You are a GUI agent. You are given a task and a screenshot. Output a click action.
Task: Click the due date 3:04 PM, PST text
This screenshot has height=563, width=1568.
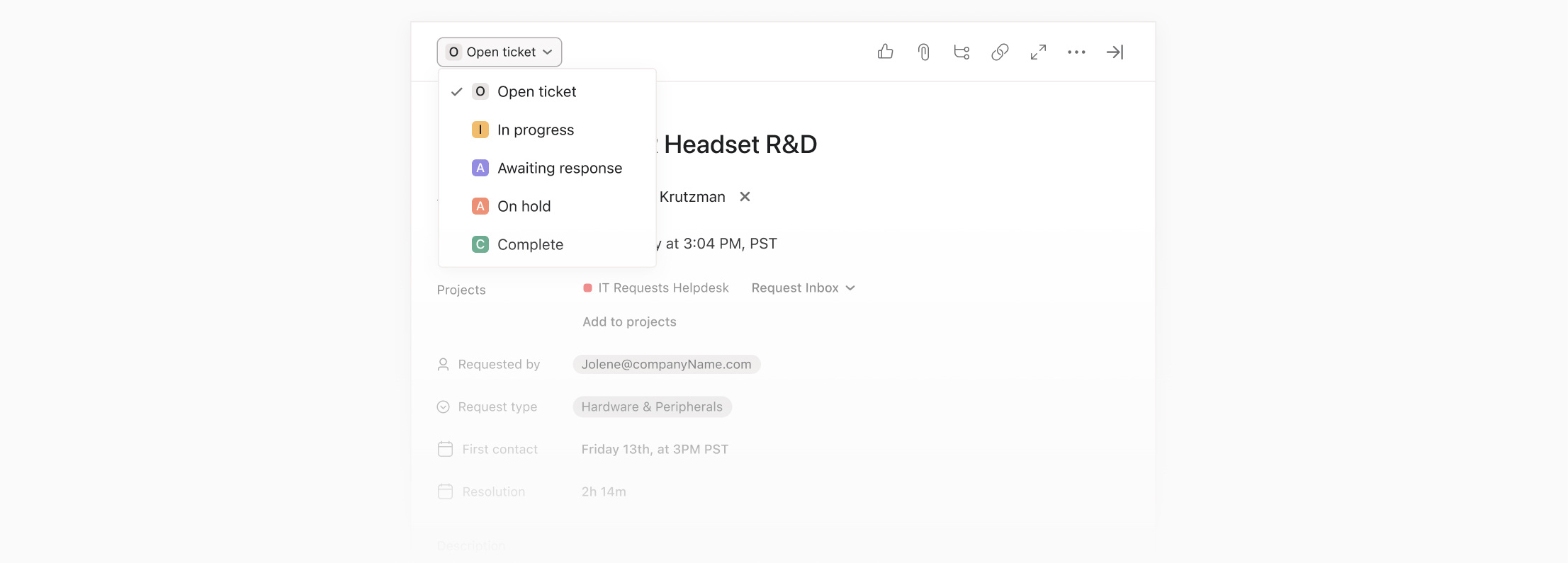(x=730, y=244)
